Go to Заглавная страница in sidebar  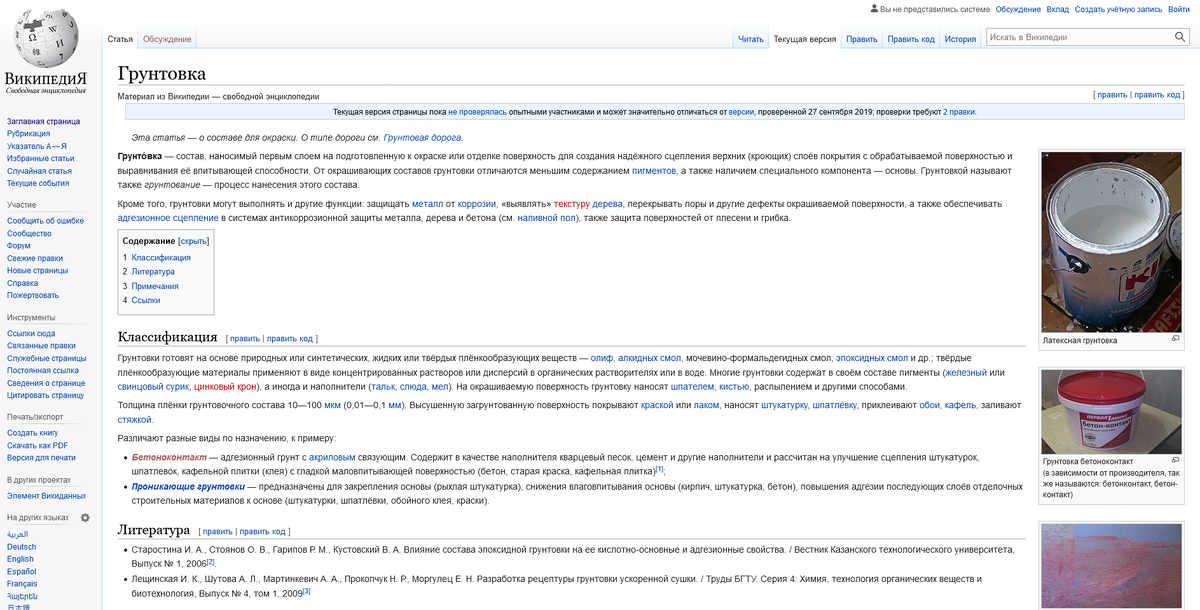43,121
